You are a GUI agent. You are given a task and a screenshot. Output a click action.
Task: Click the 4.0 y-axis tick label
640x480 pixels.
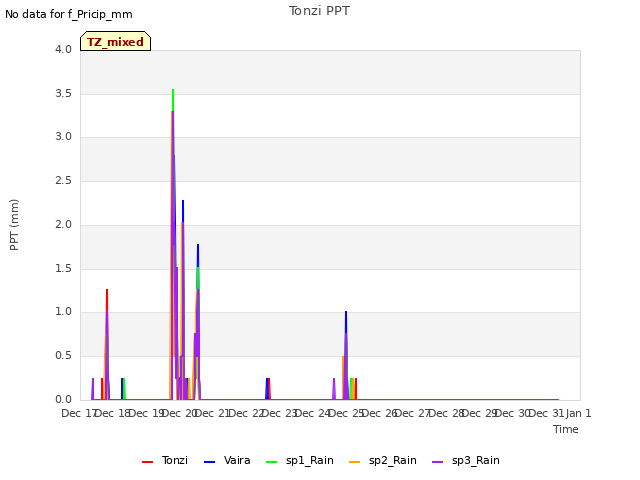pos(63,49)
